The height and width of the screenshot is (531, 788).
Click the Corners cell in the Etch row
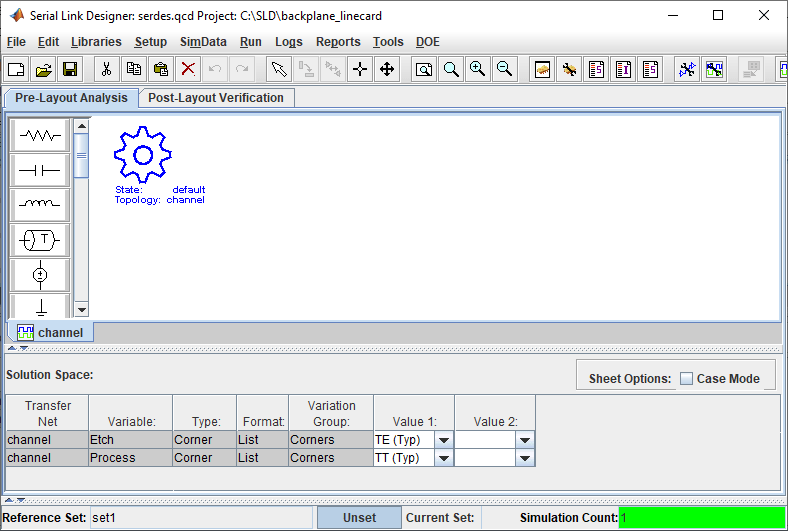[x=331, y=440]
